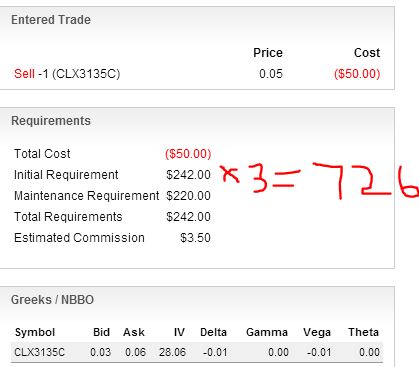419x367 pixels.
Task: Select the 0.05 price value
Action: pyautogui.click(x=271, y=74)
